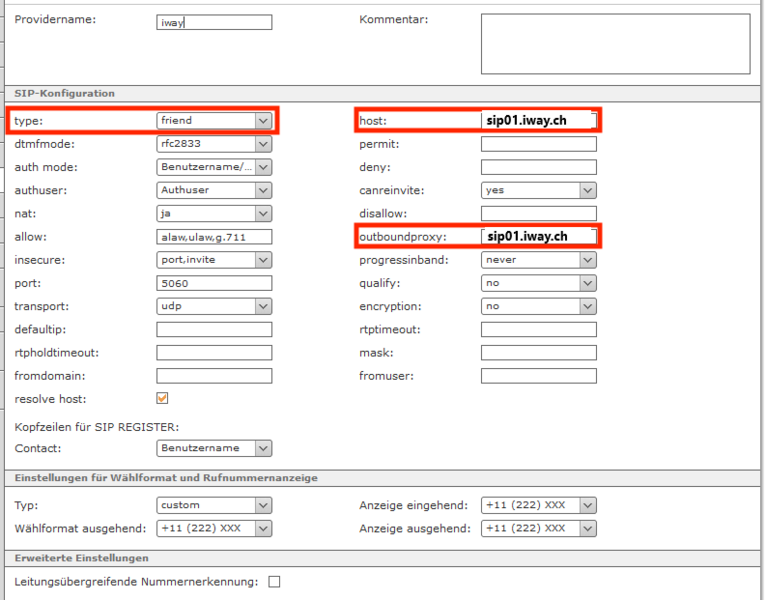Open the Anzeige ausgehend dropdown
The image size is (766, 600).
click(539, 528)
